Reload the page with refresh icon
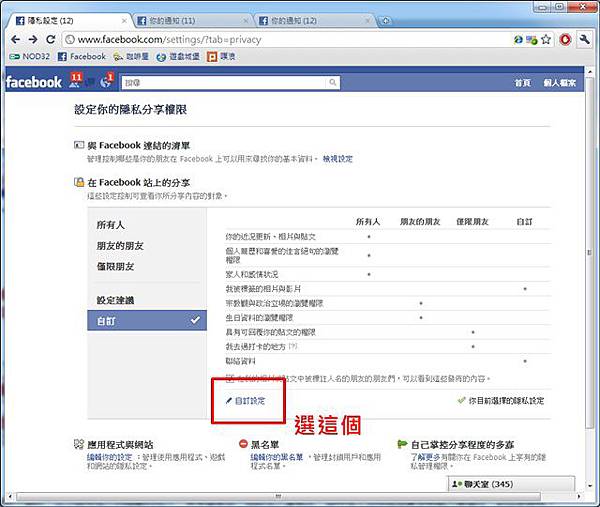 coord(51,39)
